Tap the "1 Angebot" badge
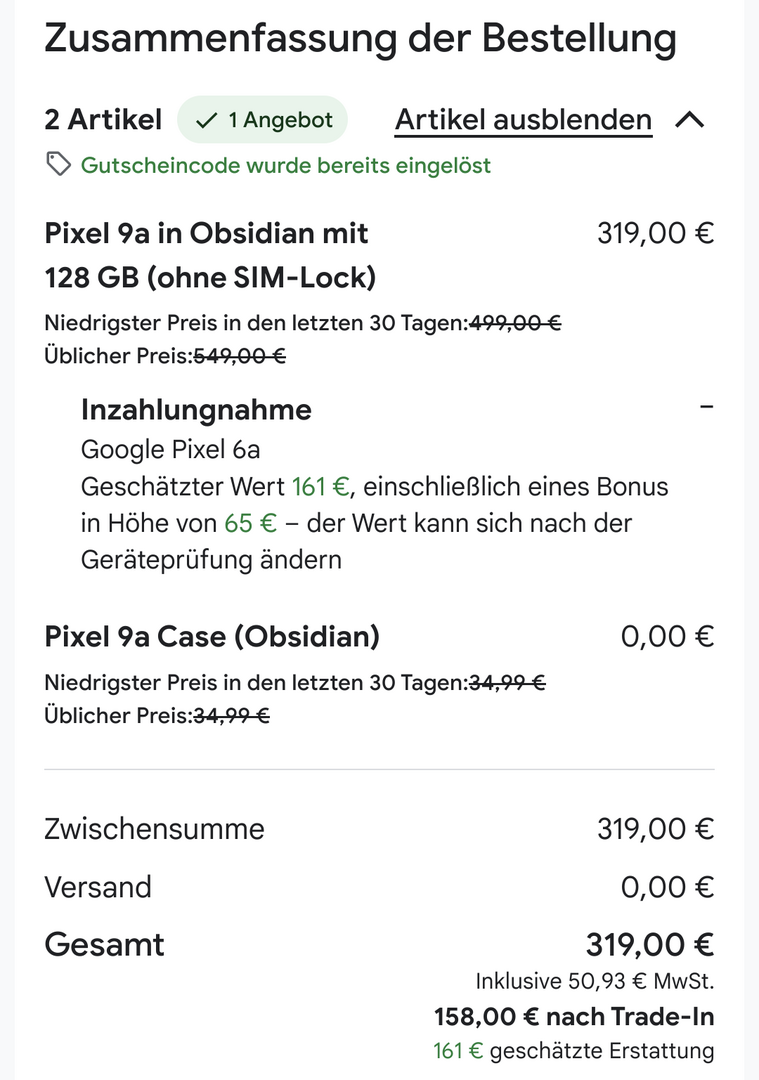Image resolution: width=759 pixels, height=1080 pixels. pos(262,120)
